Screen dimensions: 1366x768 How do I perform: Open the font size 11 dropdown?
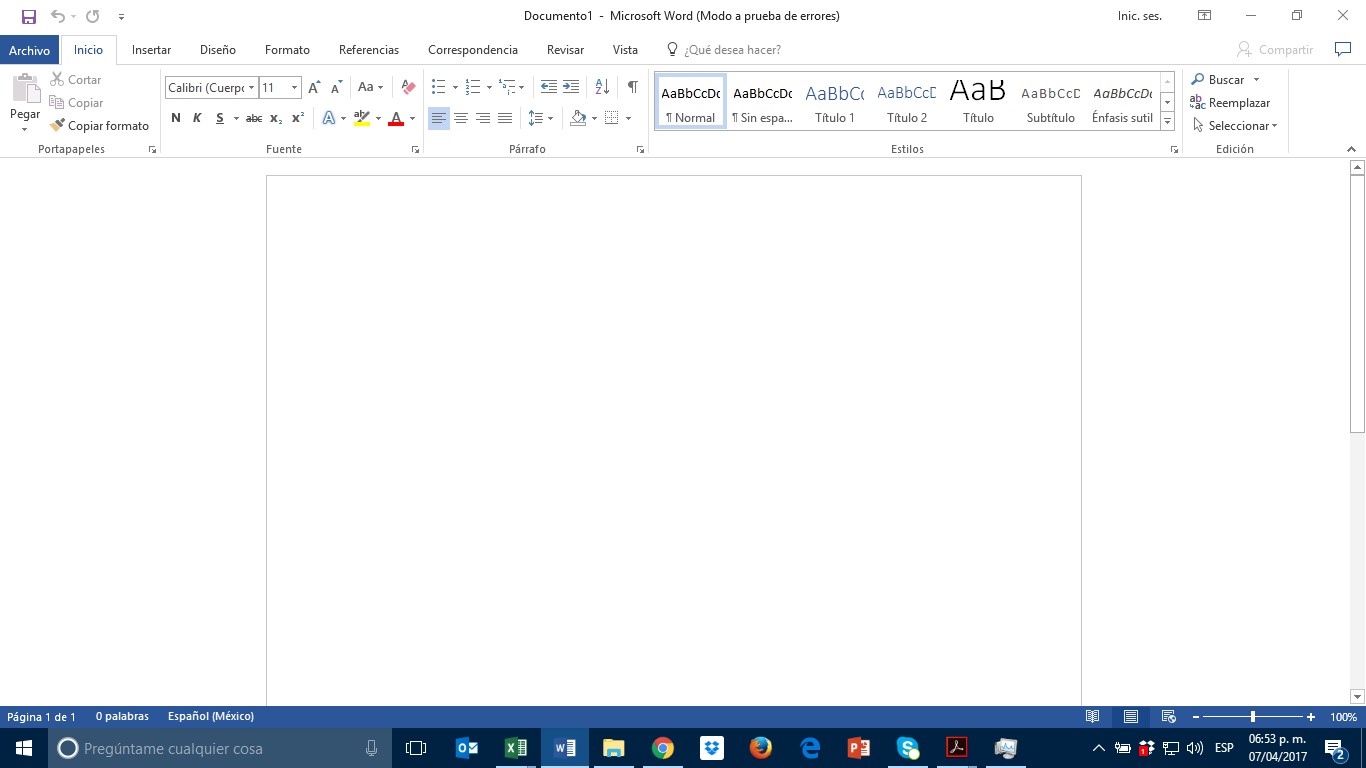tap(294, 88)
